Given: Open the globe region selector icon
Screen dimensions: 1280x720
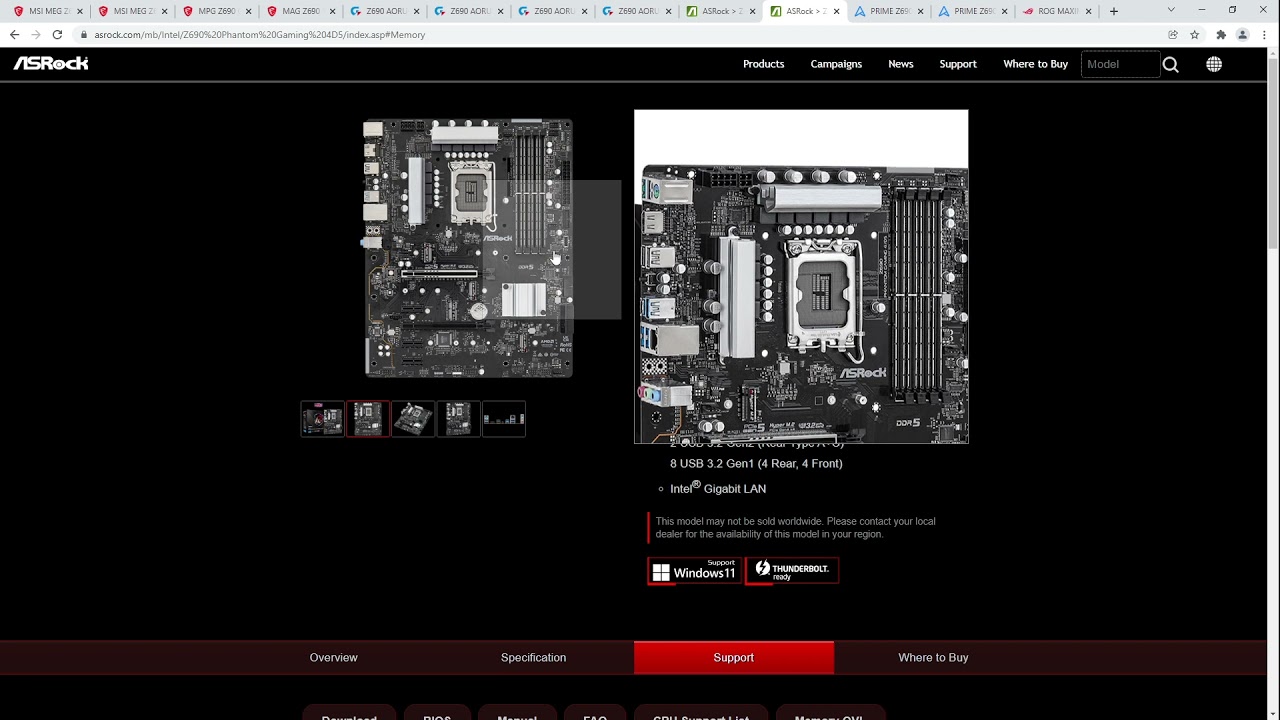Looking at the screenshot, I should [1213, 64].
